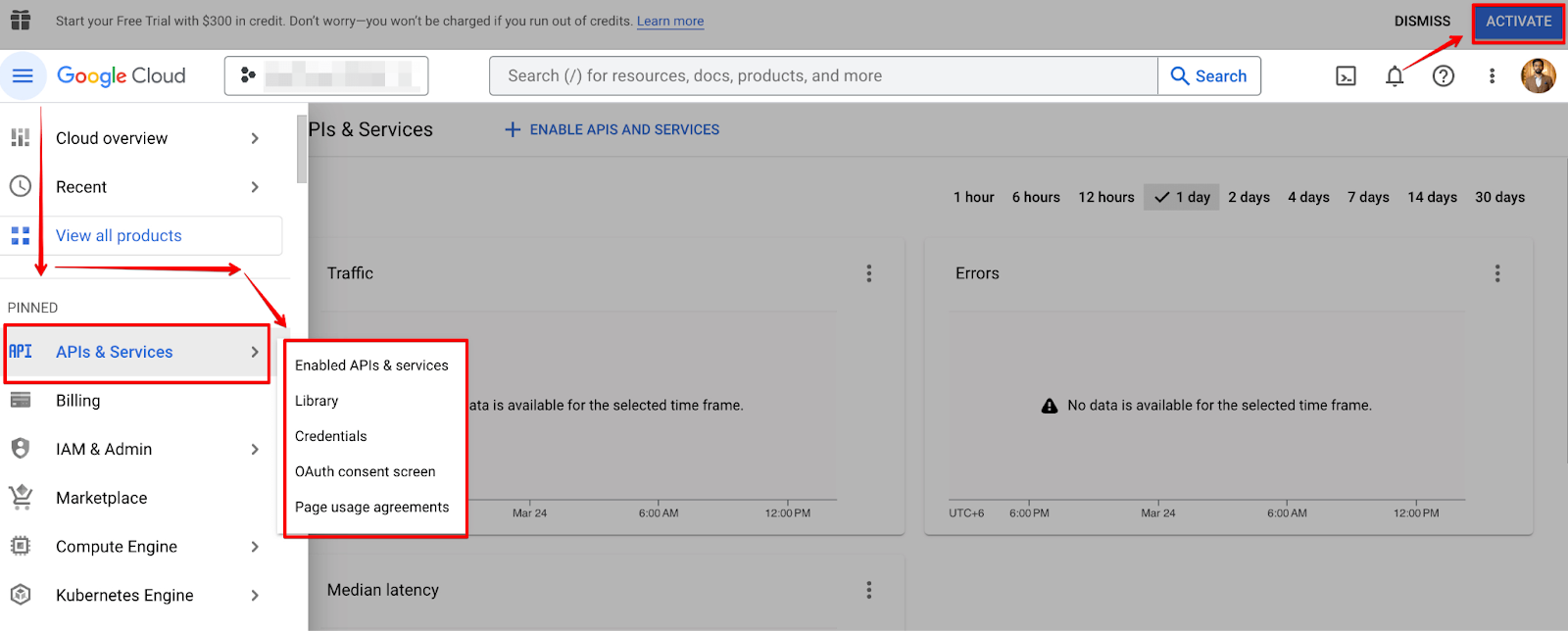
Task: Click the IAM & Admin shield icon
Action: point(21,448)
